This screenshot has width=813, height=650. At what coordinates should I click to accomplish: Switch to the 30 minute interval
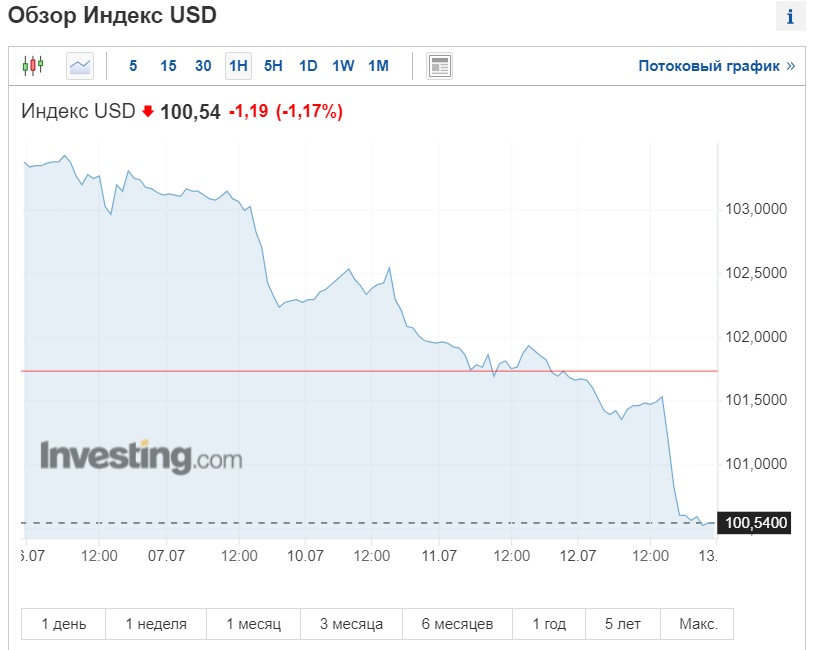(x=203, y=66)
